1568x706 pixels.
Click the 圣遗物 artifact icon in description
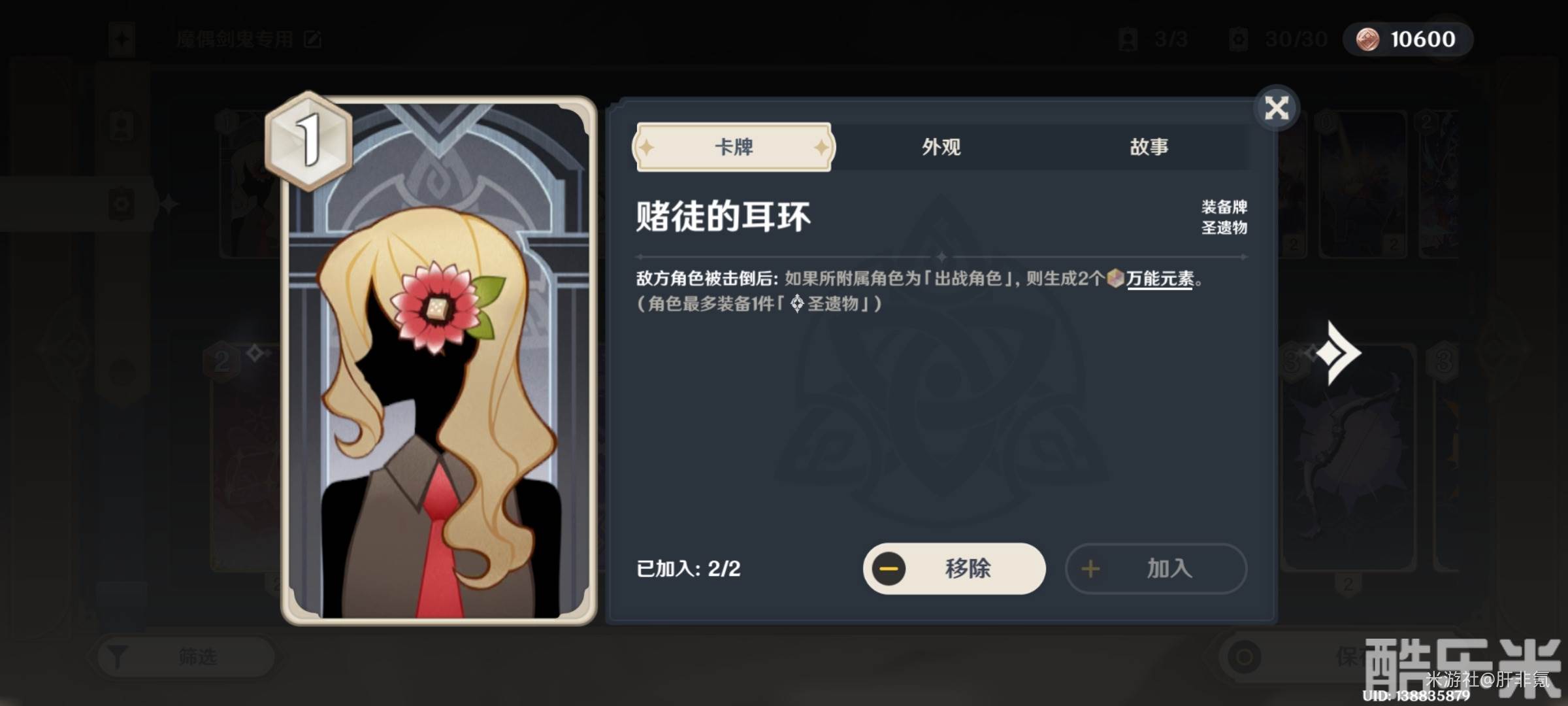coord(797,303)
